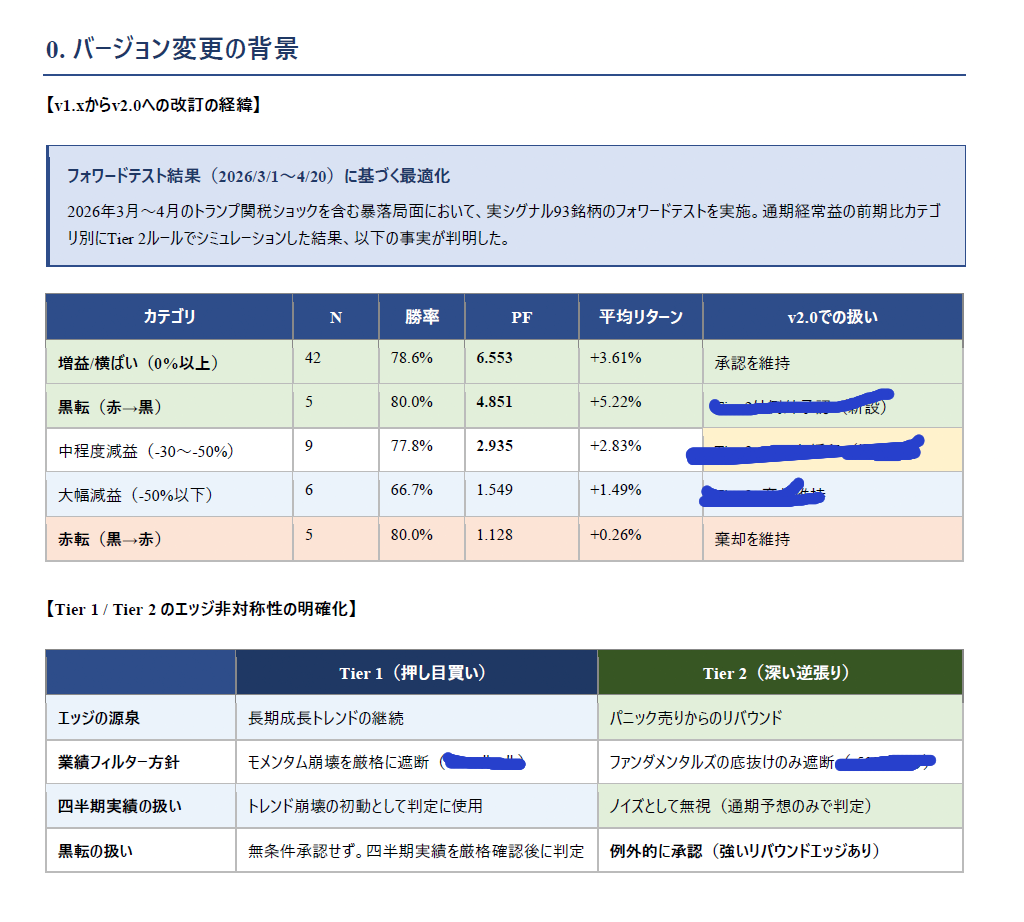Click the N value 42
Screen dimensions: 1024x922
click(x=313, y=358)
